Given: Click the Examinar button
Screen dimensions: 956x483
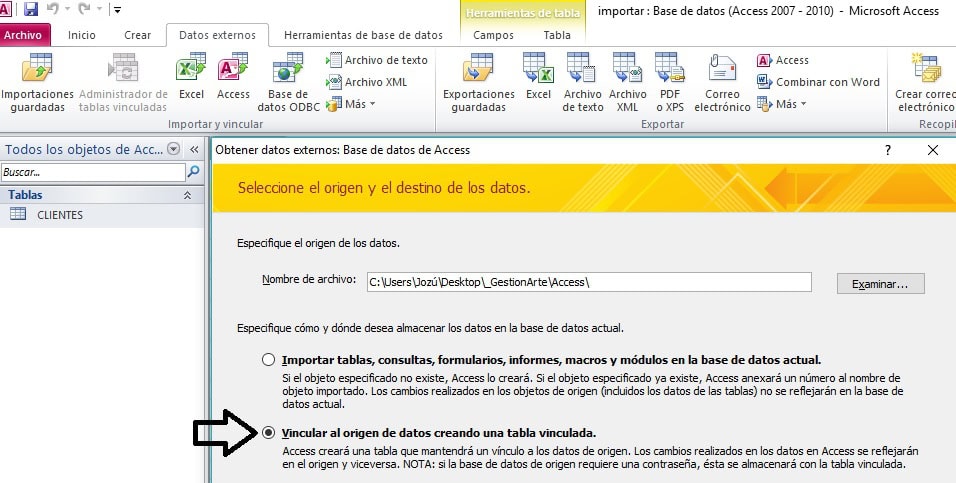Looking at the screenshot, I should tap(880, 284).
